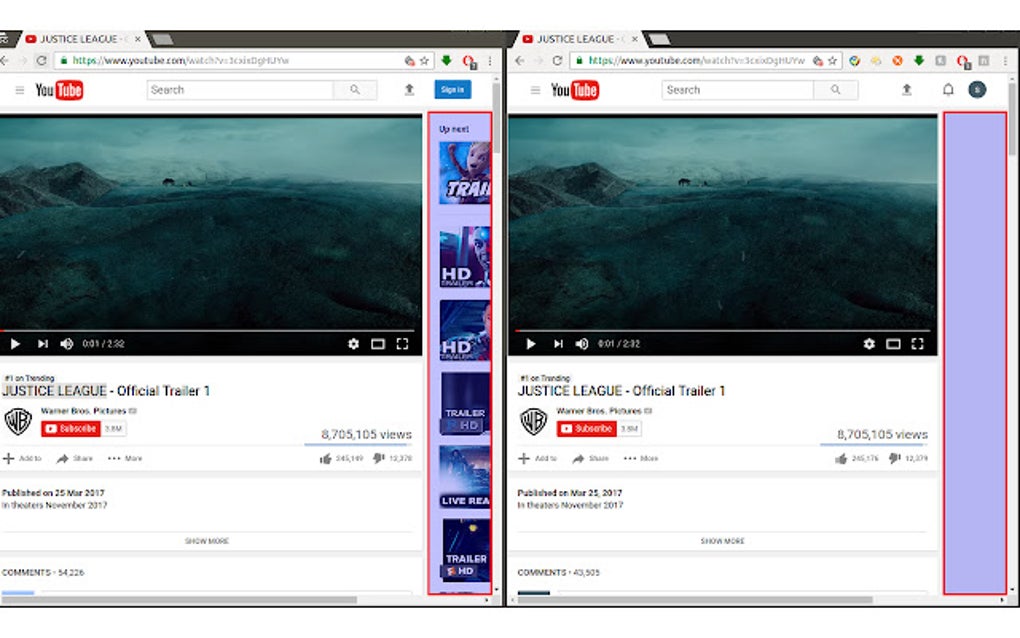This screenshot has height=638, width=1020.
Task: Click the search magnifier button in right window
Action: tap(835, 90)
